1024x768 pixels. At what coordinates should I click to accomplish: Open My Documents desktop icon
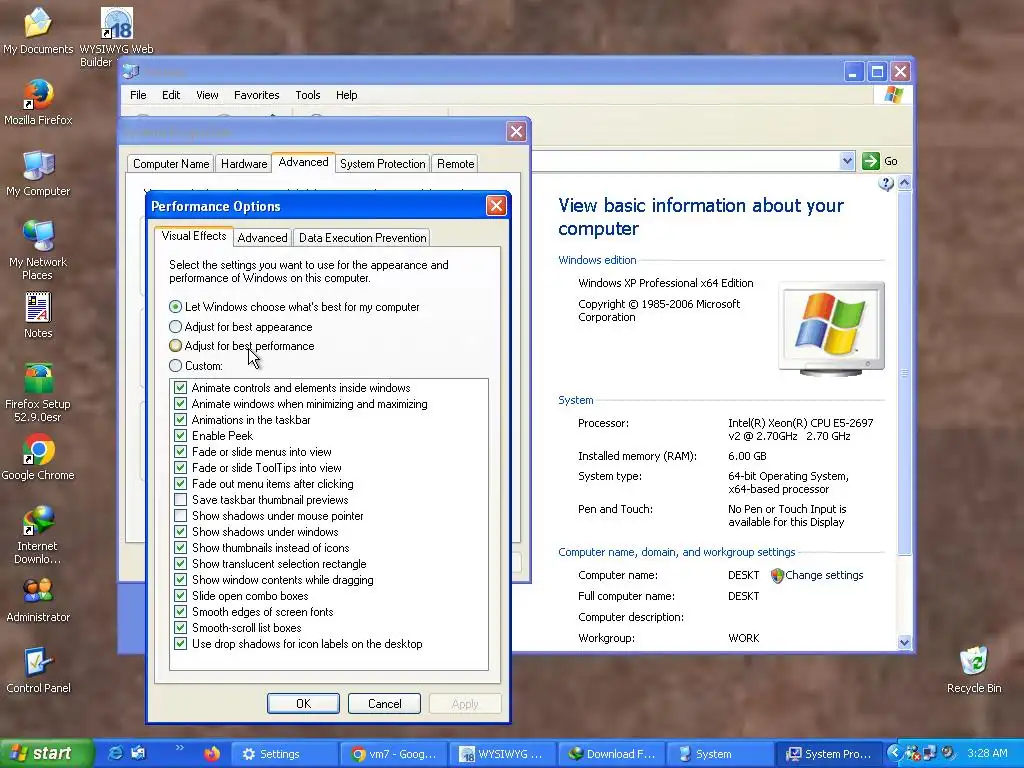click(38, 31)
